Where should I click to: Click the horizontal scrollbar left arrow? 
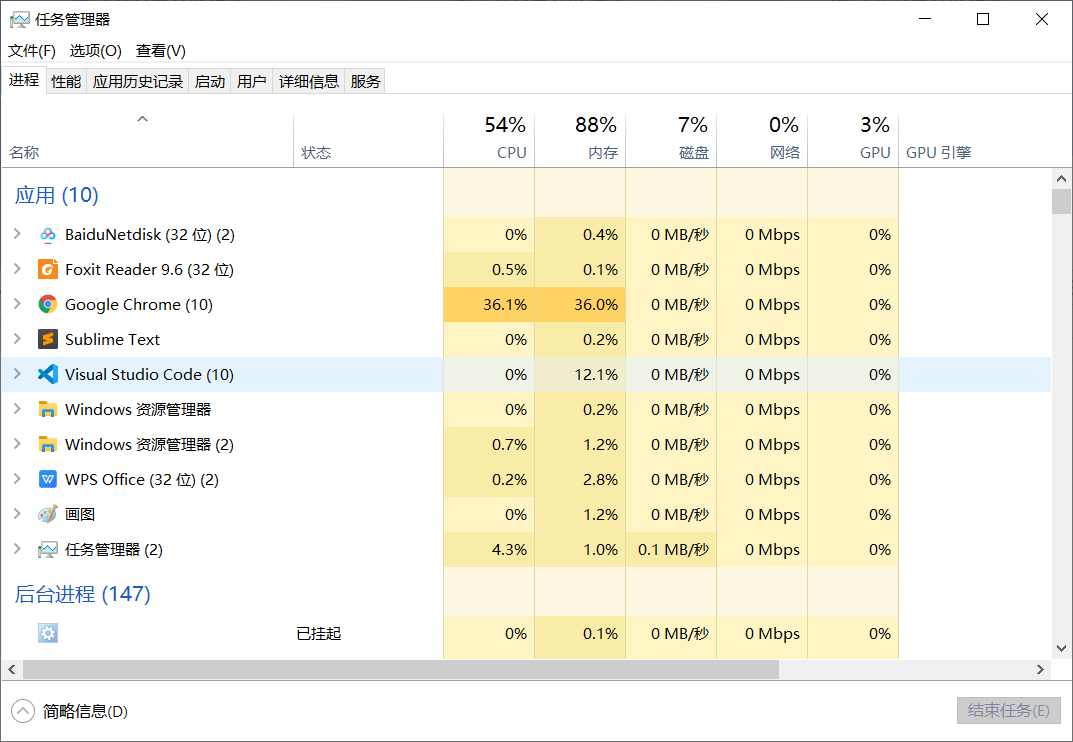[x=12, y=669]
